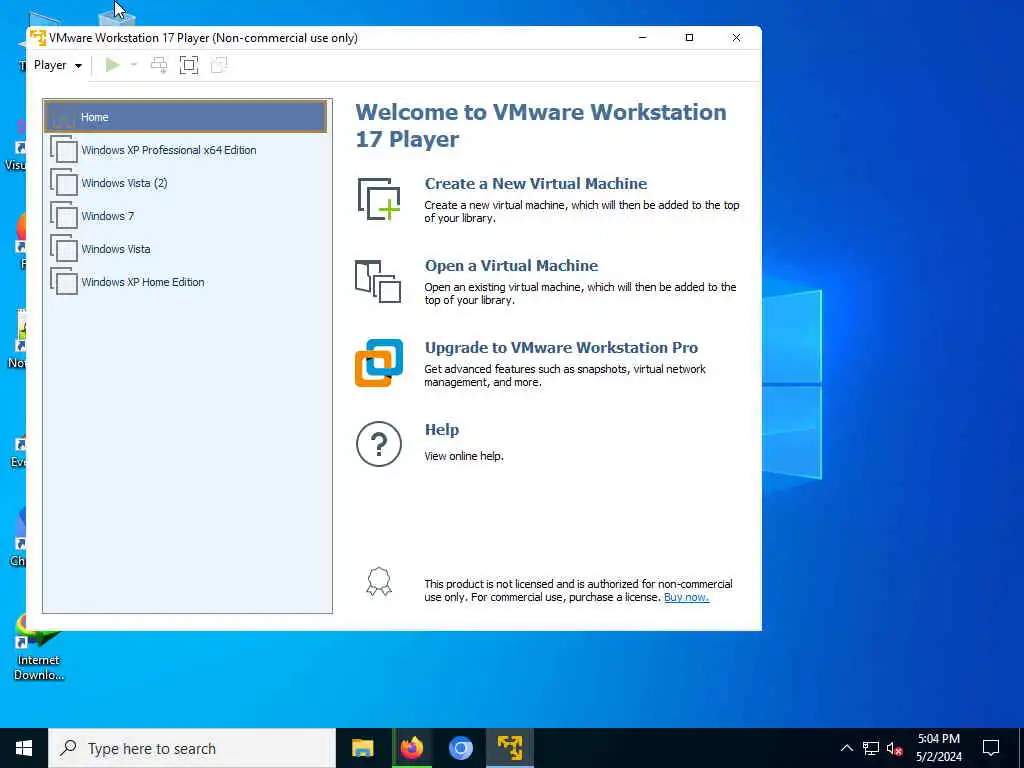Select the Windows 7 virtual machine
The width and height of the screenshot is (1024, 768).
(x=185, y=216)
